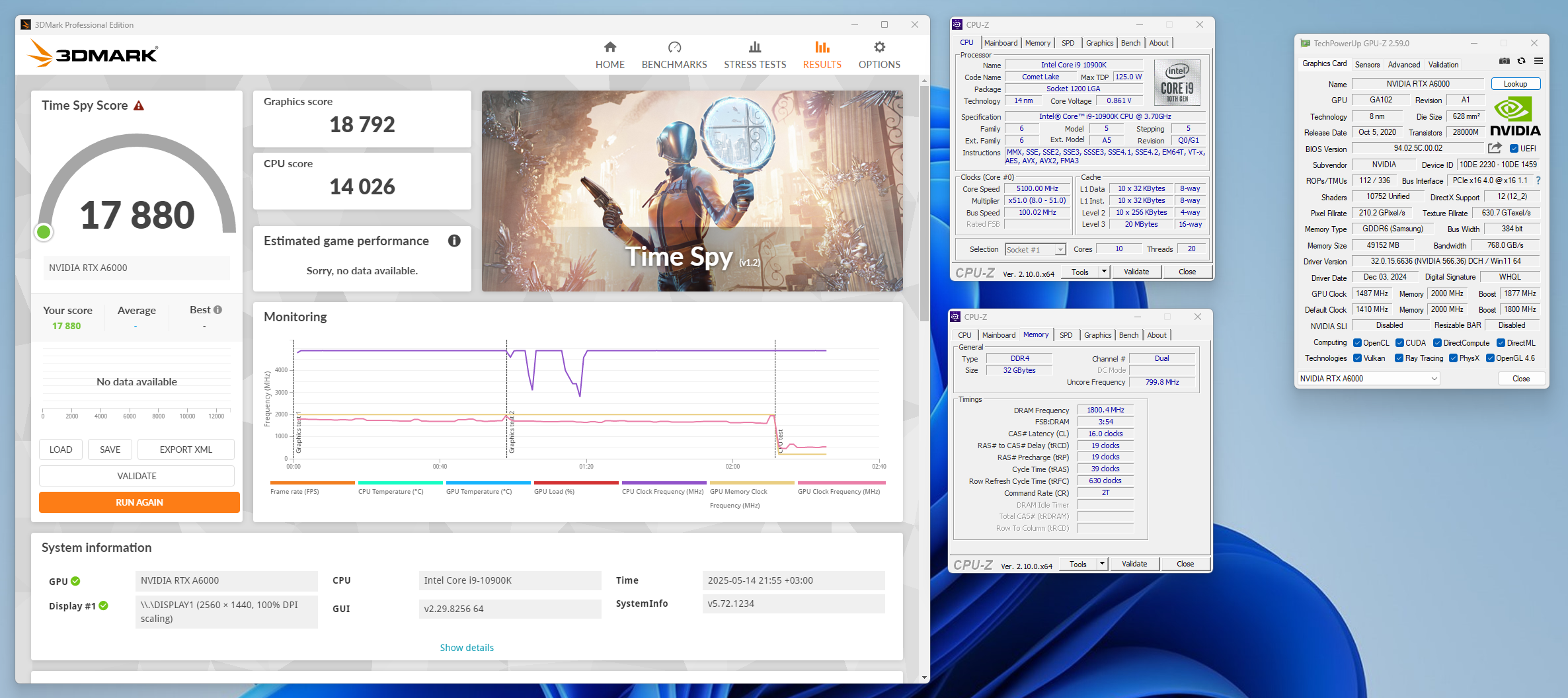This screenshot has height=698, width=1568.
Task: Click the Frame rate (FPS) orange legend bar
Action: pyautogui.click(x=312, y=483)
